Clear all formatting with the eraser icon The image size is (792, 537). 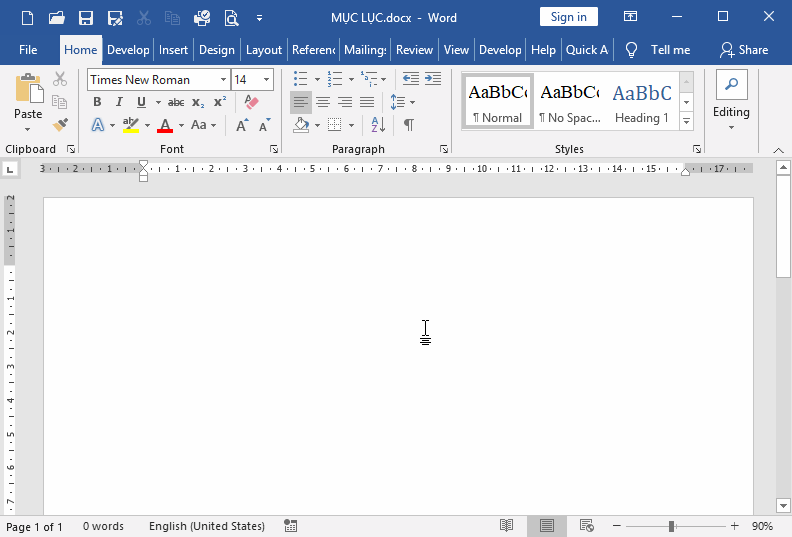pyautogui.click(x=251, y=102)
